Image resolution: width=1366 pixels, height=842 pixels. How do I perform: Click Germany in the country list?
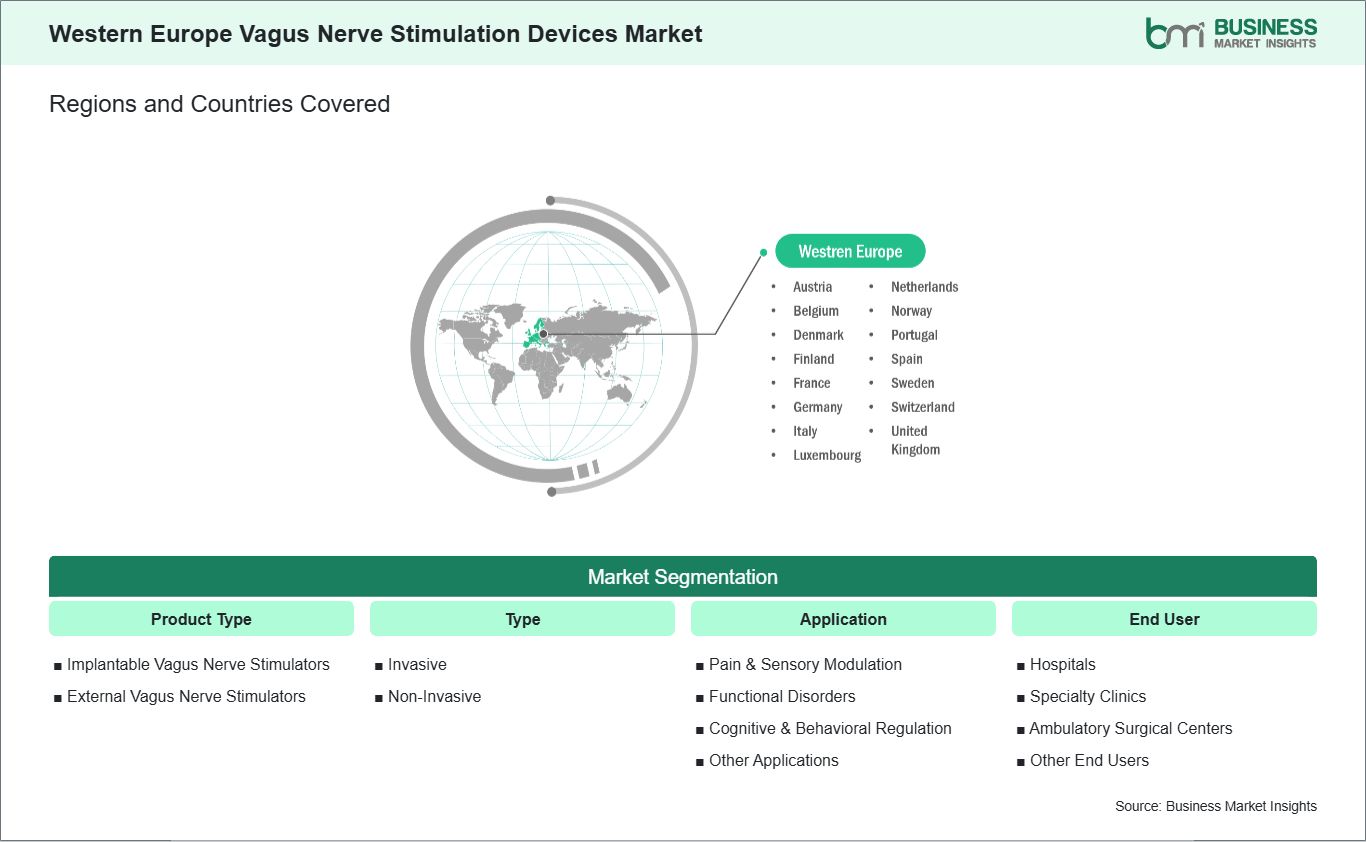818,407
